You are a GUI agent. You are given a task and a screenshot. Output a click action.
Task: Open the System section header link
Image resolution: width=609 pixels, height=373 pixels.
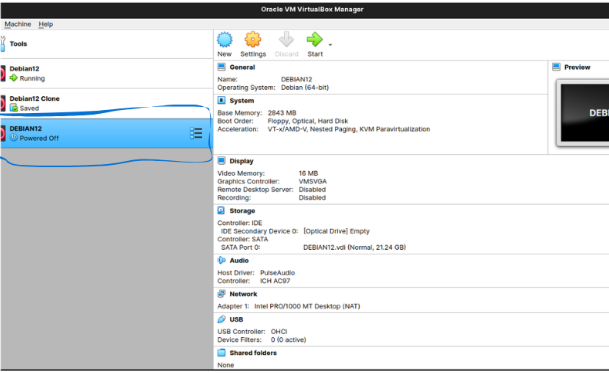[242, 101]
